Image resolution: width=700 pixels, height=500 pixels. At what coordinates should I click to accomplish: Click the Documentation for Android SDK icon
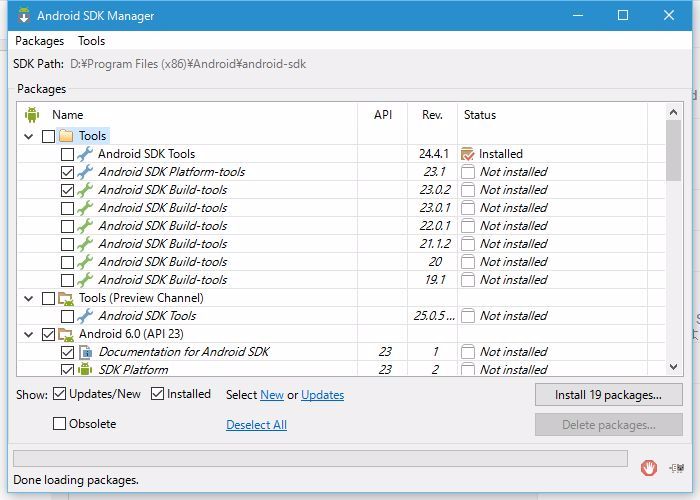coord(85,352)
